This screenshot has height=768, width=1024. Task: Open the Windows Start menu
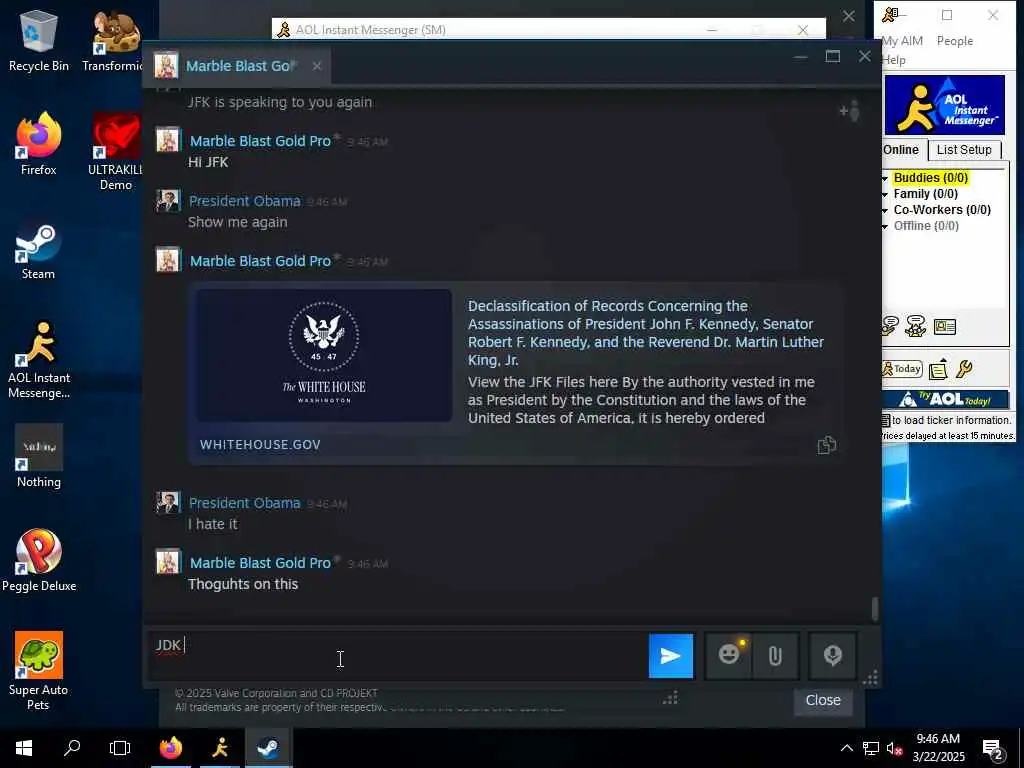click(24, 748)
